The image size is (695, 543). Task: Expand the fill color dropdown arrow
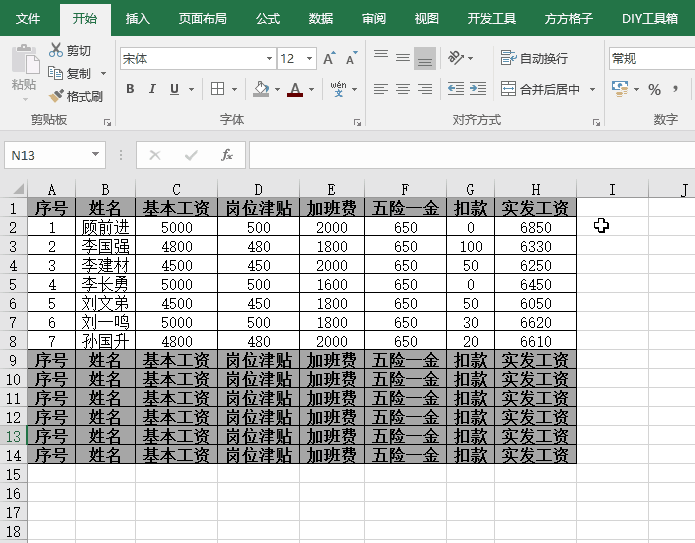coord(277,89)
